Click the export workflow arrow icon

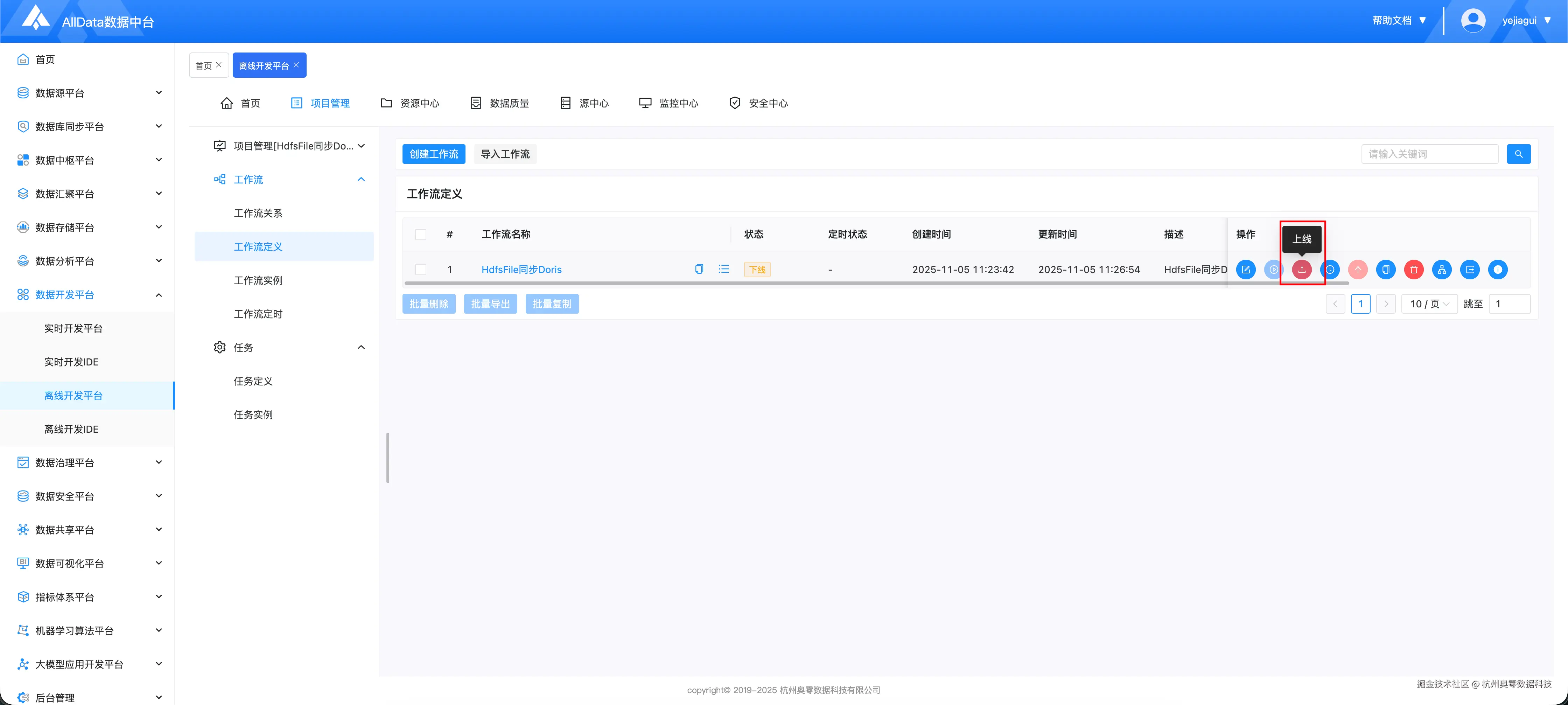(x=1469, y=270)
